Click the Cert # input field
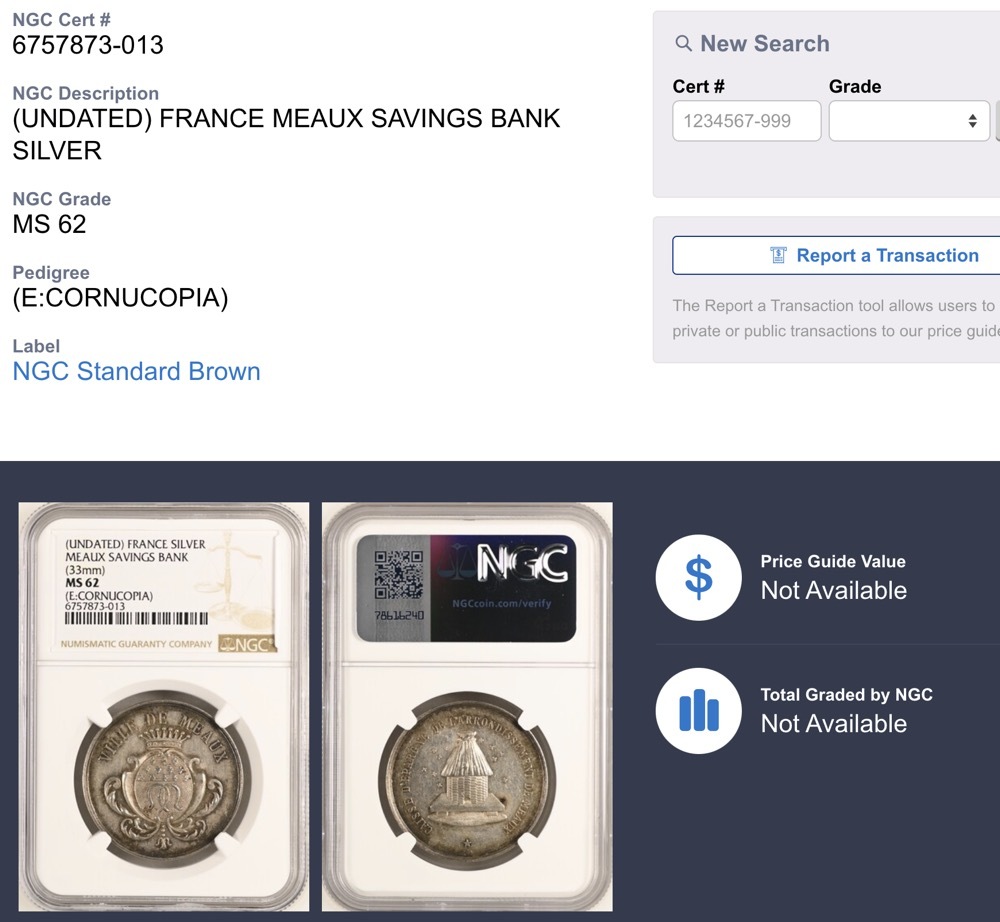This screenshot has width=1000, height=922. point(746,121)
